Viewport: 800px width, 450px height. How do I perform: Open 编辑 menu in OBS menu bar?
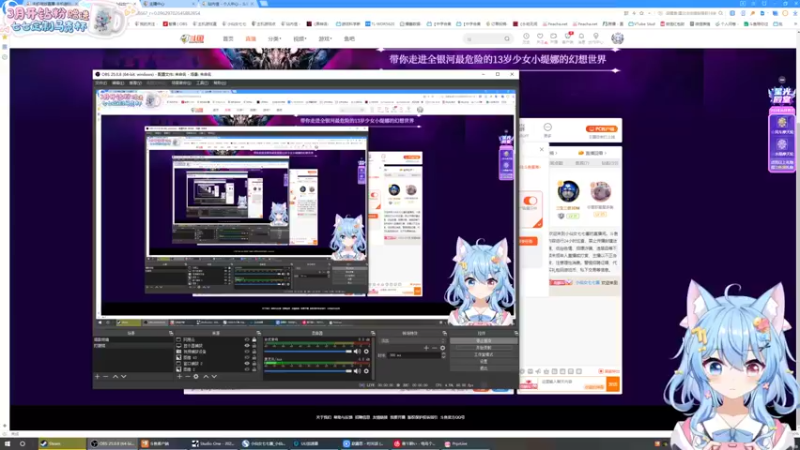pyautogui.click(x=118, y=83)
